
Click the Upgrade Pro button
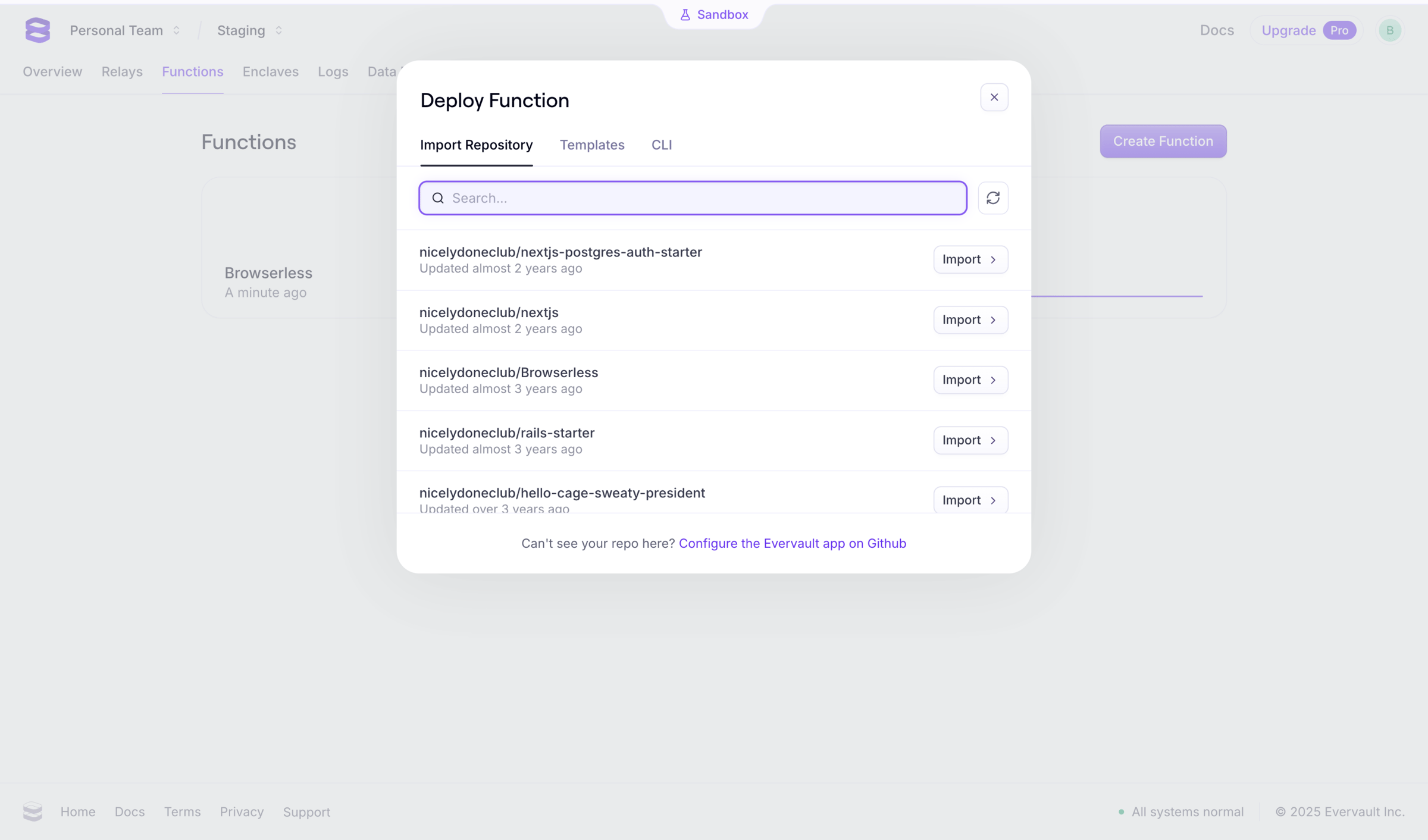tap(1308, 30)
